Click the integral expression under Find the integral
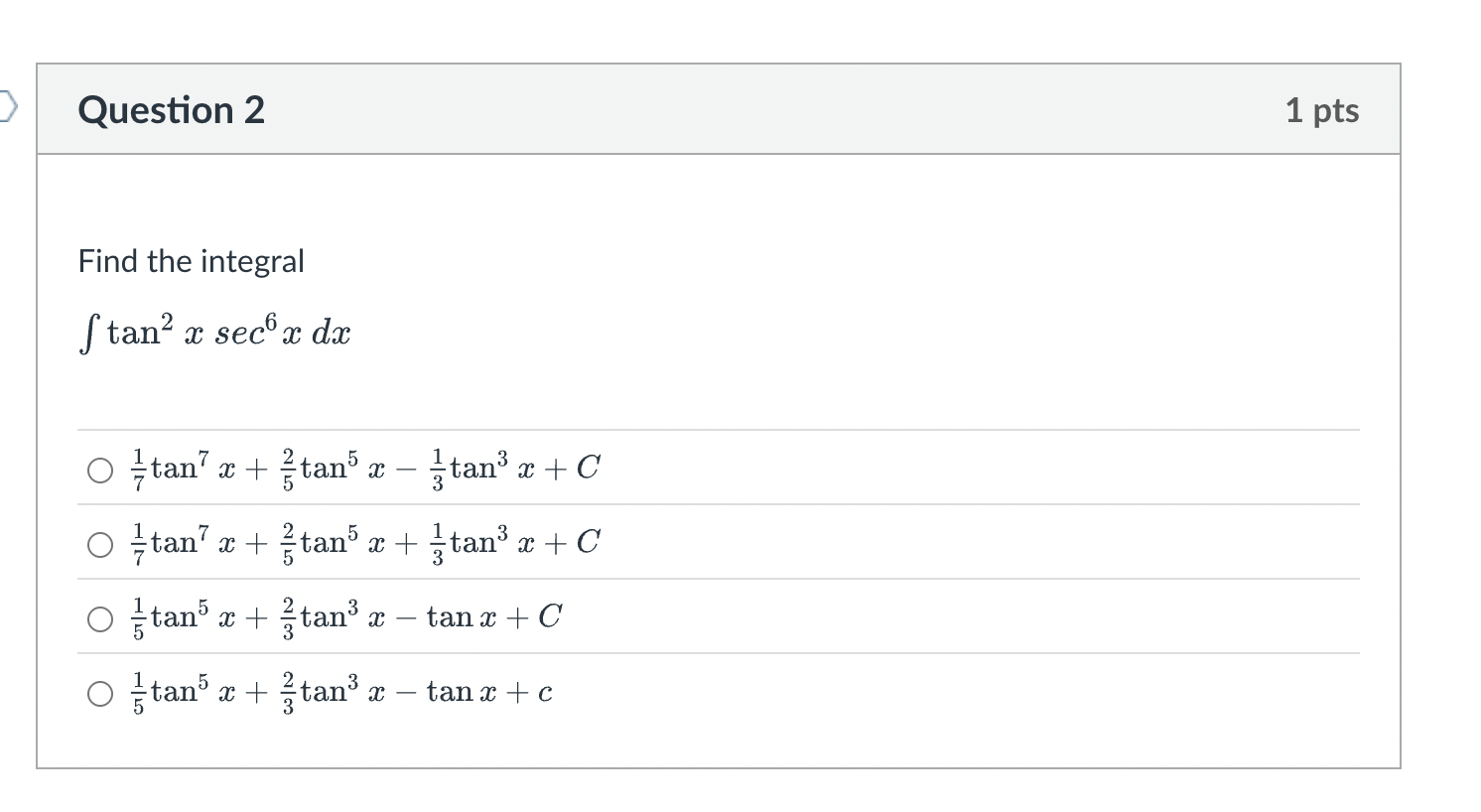 pyautogui.click(x=213, y=330)
